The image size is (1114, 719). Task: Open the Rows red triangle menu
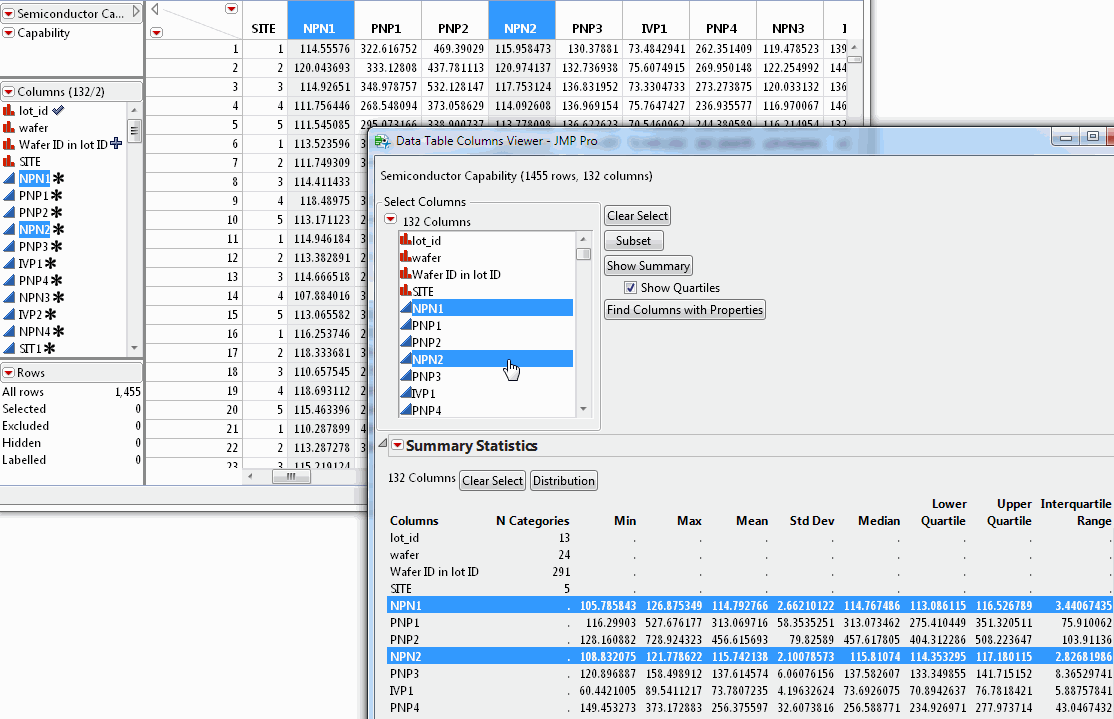[8, 373]
